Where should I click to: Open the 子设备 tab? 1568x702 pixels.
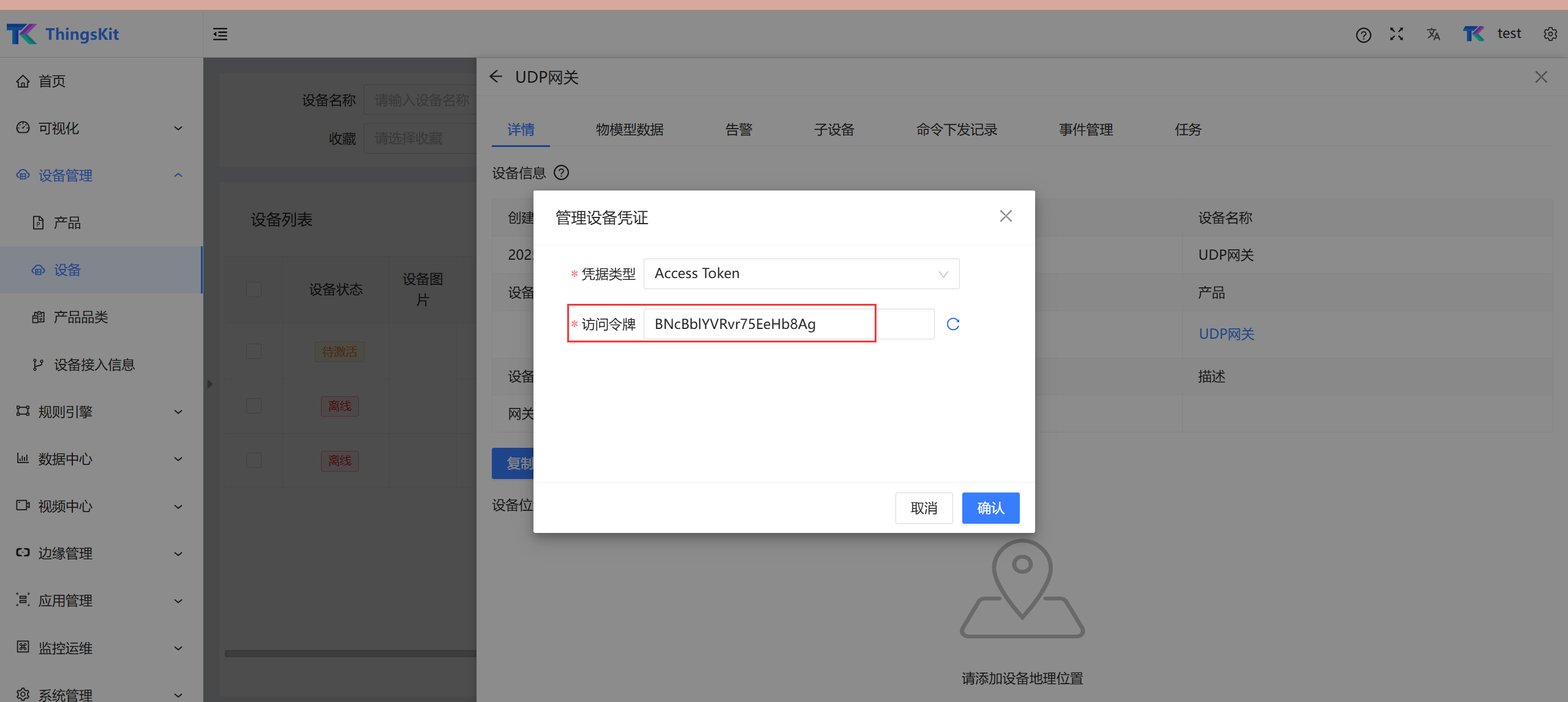click(834, 129)
